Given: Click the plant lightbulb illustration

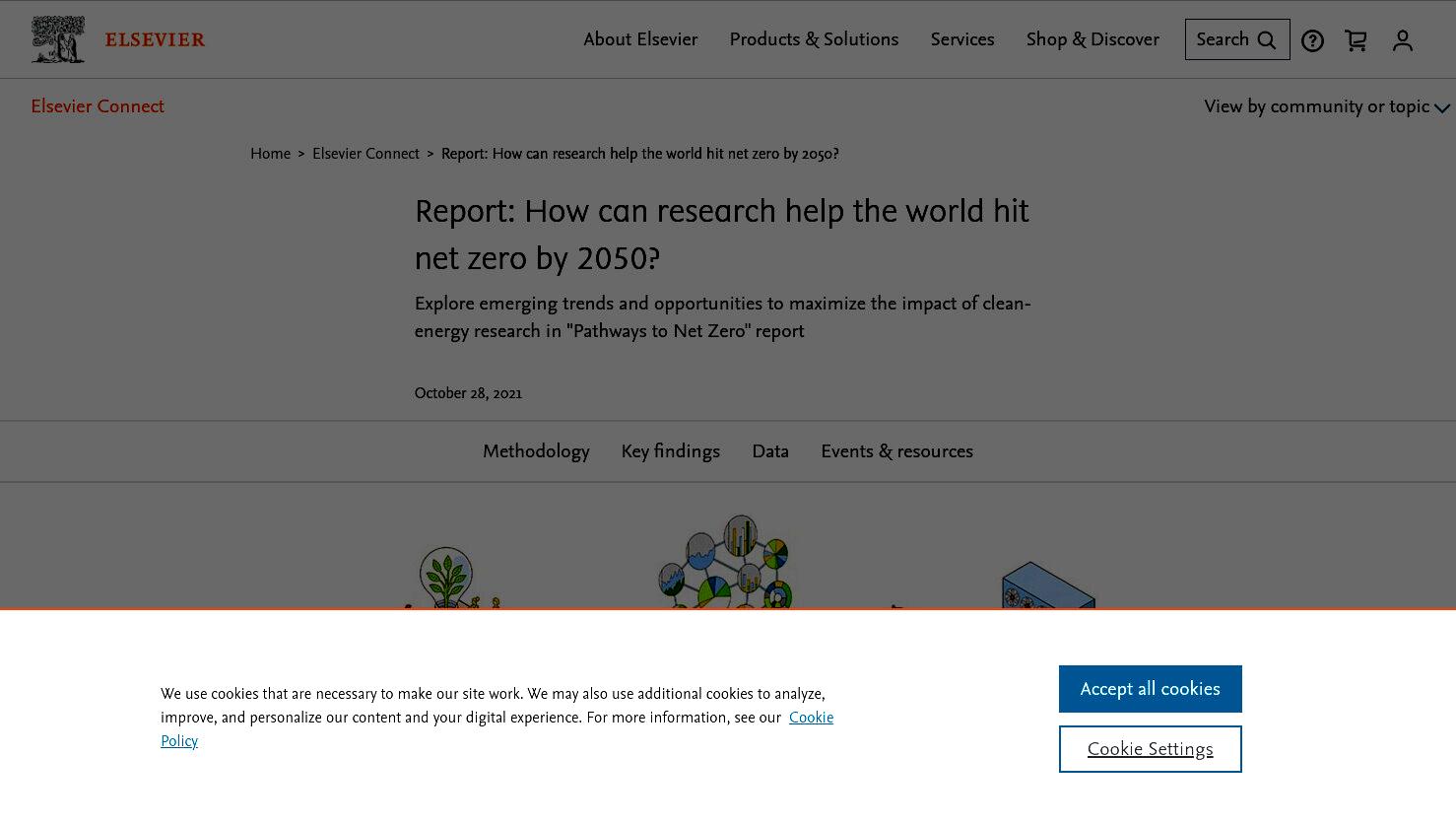Looking at the screenshot, I should [448, 578].
